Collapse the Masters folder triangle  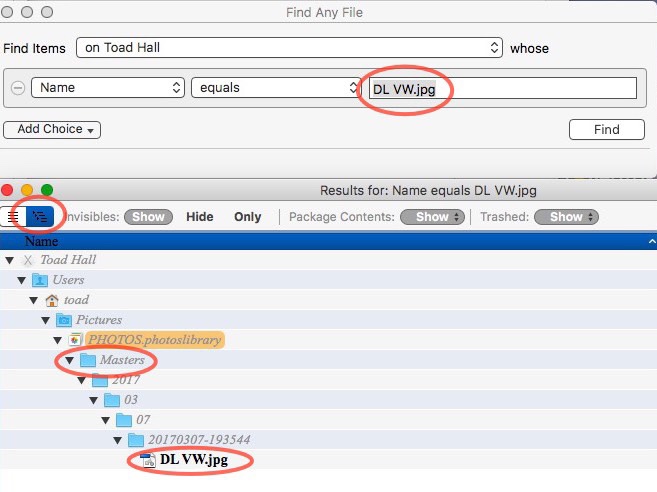click(x=70, y=360)
